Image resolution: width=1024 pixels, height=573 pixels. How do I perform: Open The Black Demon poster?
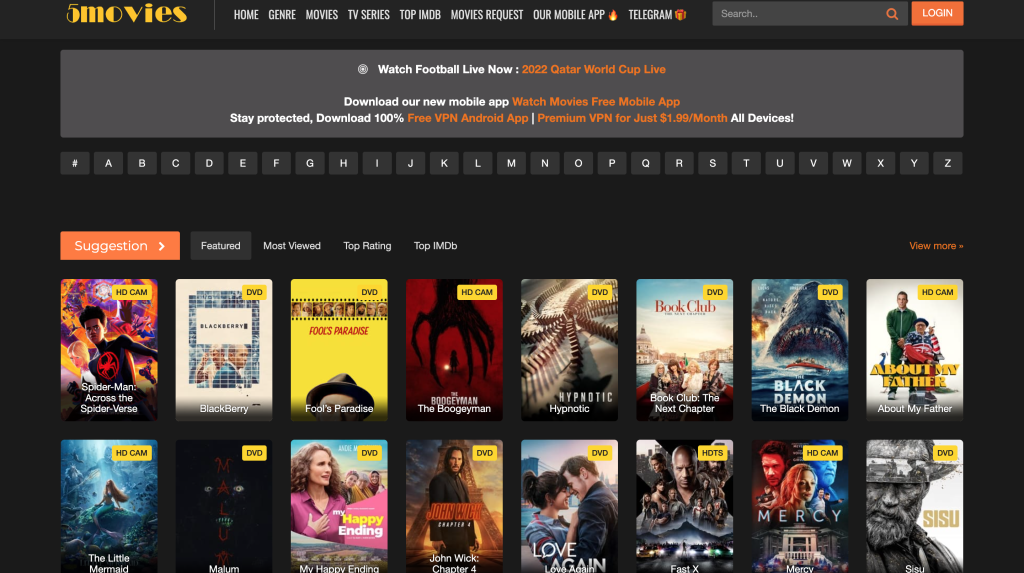click(x=800, y=350)
